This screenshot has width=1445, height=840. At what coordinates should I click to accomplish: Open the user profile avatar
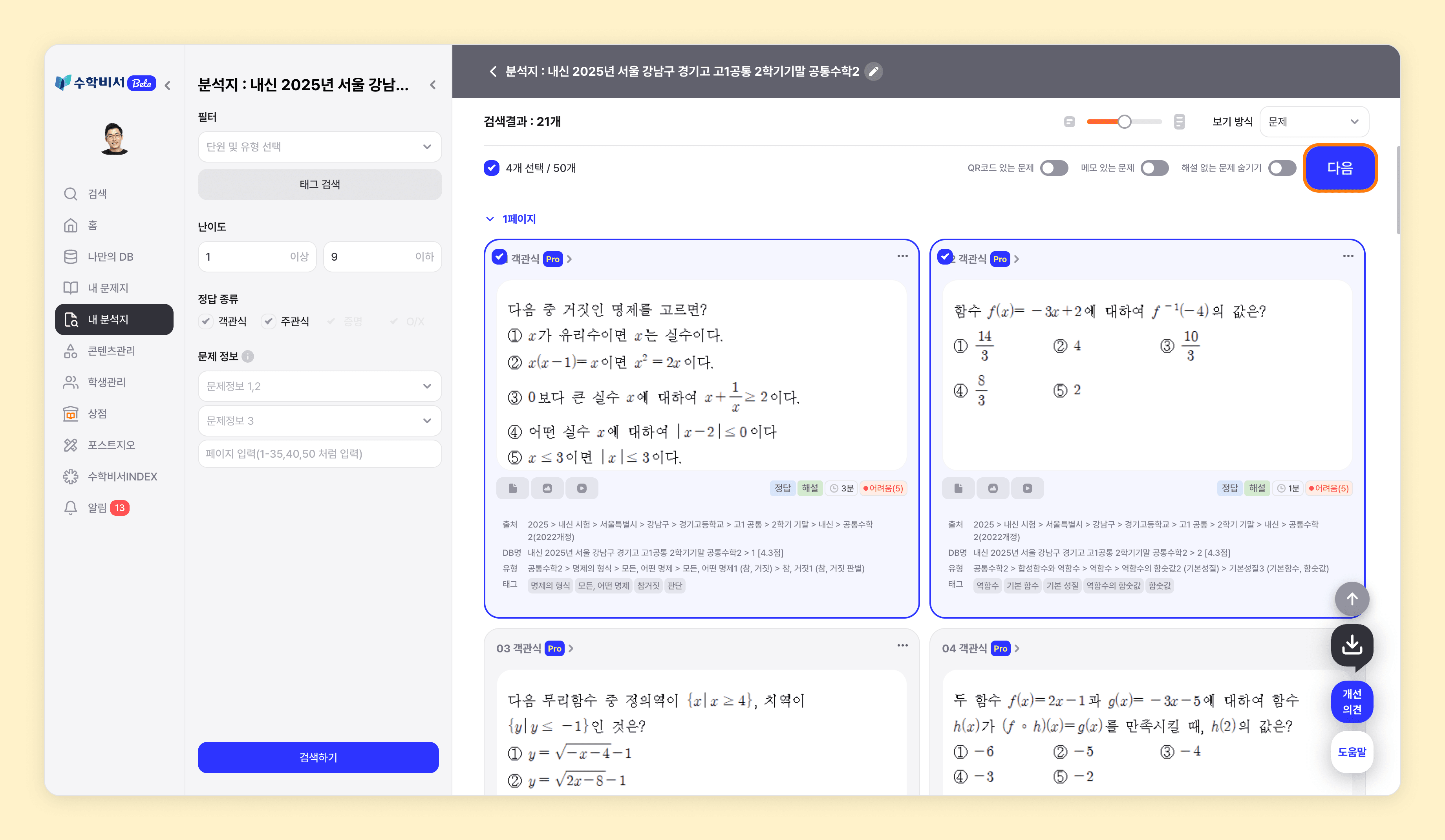pos(114,138)
